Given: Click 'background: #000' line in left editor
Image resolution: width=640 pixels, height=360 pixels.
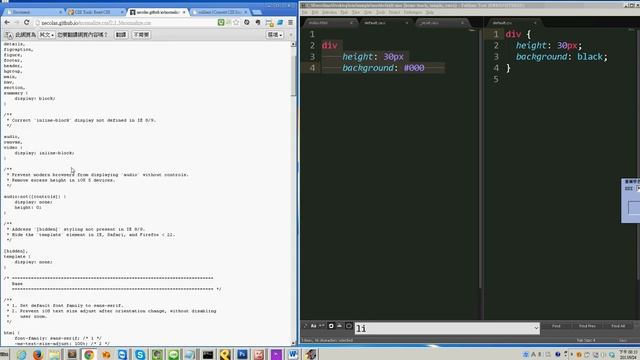Looking at the screenshot, I should (x=383, y=68).
